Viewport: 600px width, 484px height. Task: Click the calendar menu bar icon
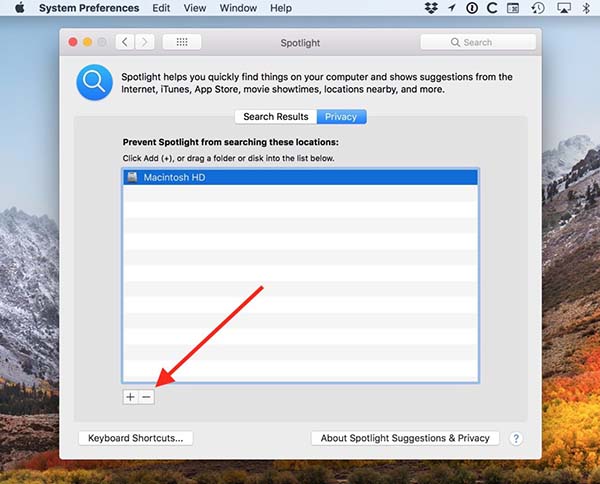pyautogui.click(x=513, y=8)
